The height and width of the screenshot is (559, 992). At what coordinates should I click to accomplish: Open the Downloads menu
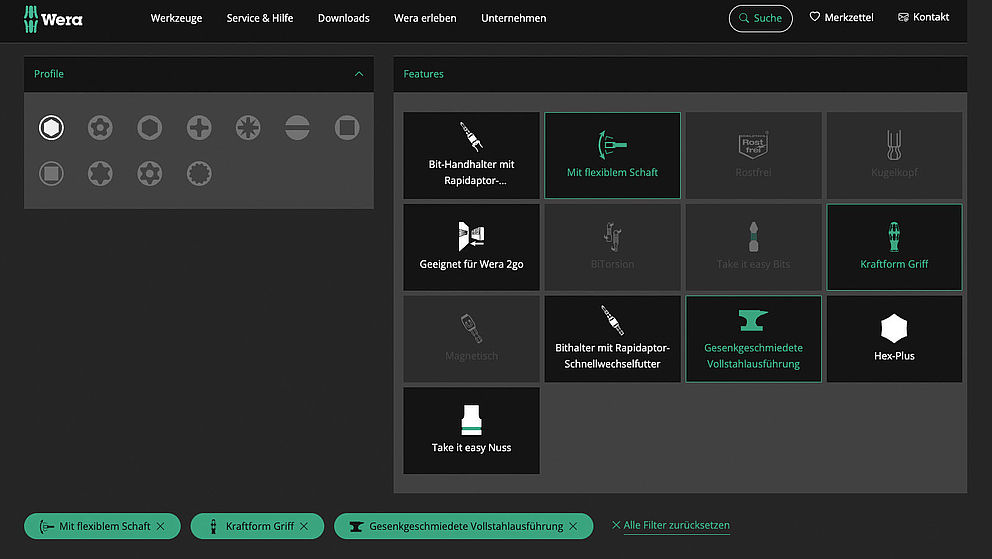coord(344,18)
